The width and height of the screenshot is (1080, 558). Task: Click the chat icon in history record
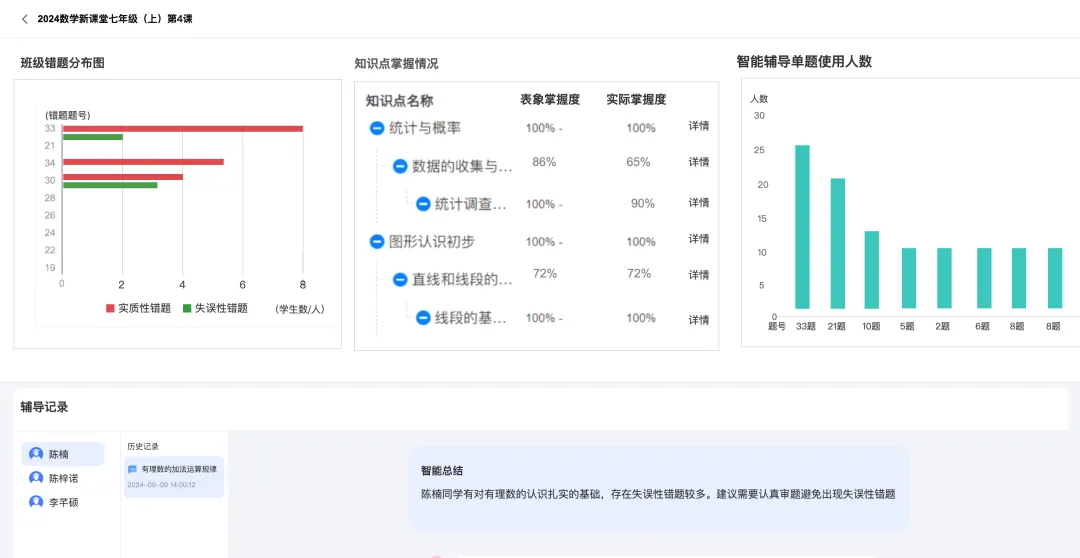click(x=132, y=469)
